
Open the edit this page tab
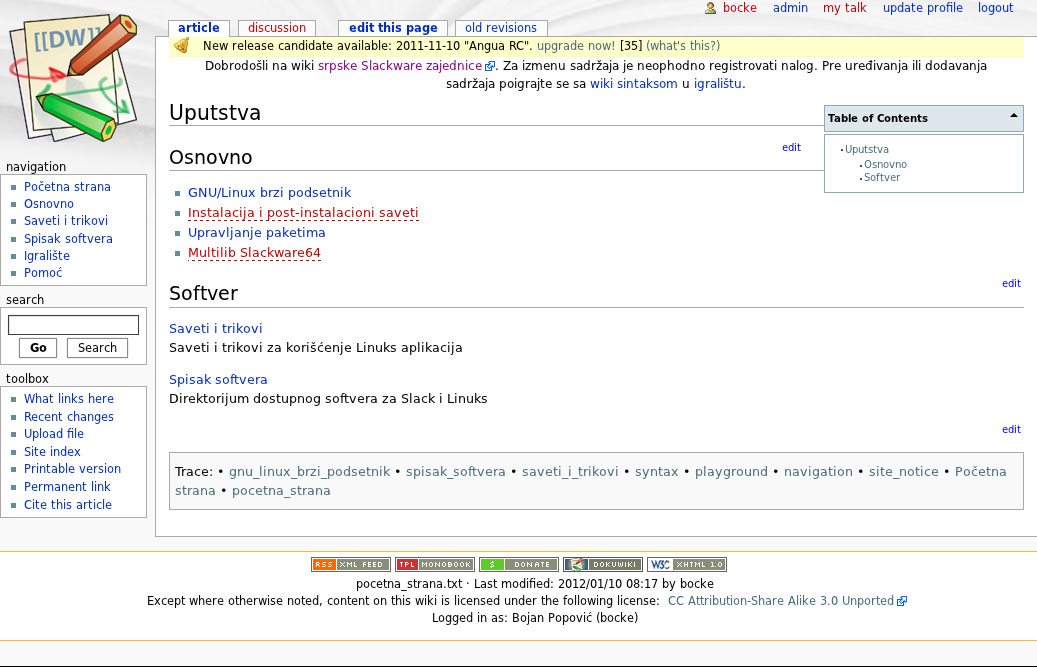tap(393, 28)
